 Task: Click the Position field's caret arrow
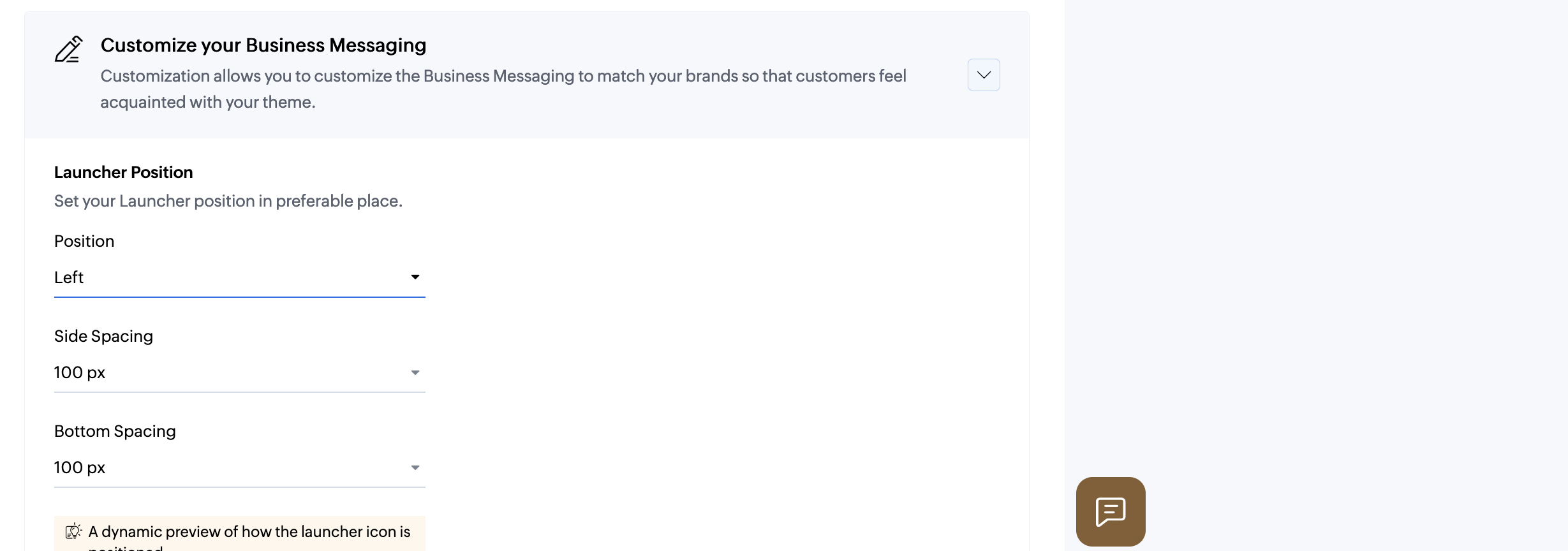pos(415,277)
